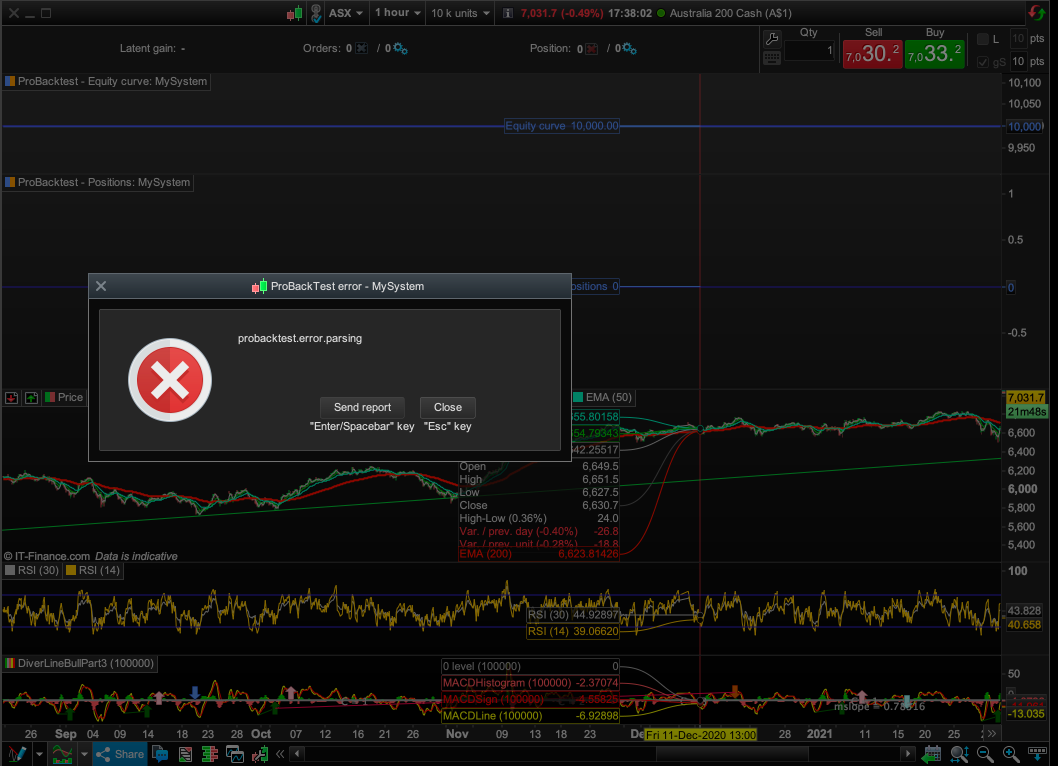This screenshot has width=1058, height=766.
Task: Open trading options wrench icon
Action: [x=772, y=39]
